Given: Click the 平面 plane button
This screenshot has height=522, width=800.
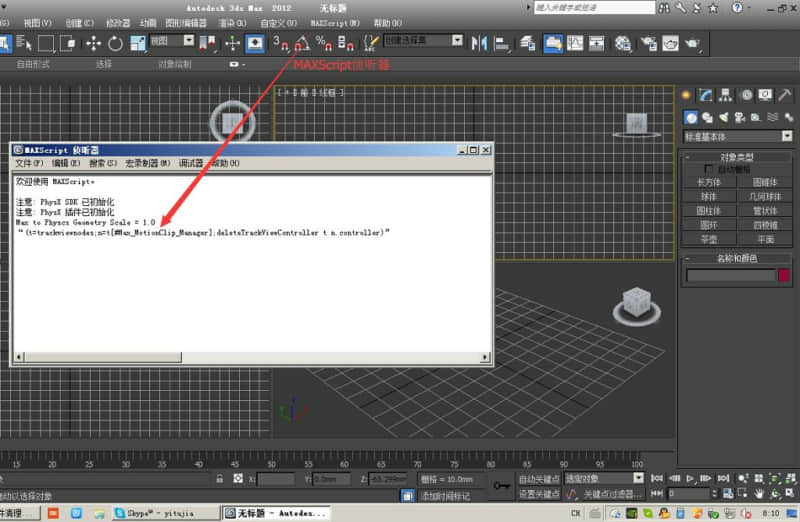Looking at the screenshot, I should pos(764,239).
